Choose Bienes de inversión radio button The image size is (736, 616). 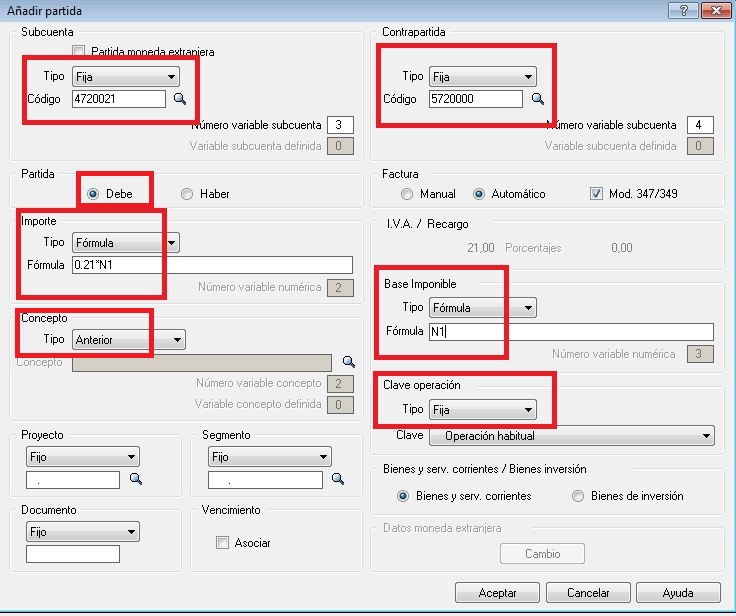coord(578,496)
